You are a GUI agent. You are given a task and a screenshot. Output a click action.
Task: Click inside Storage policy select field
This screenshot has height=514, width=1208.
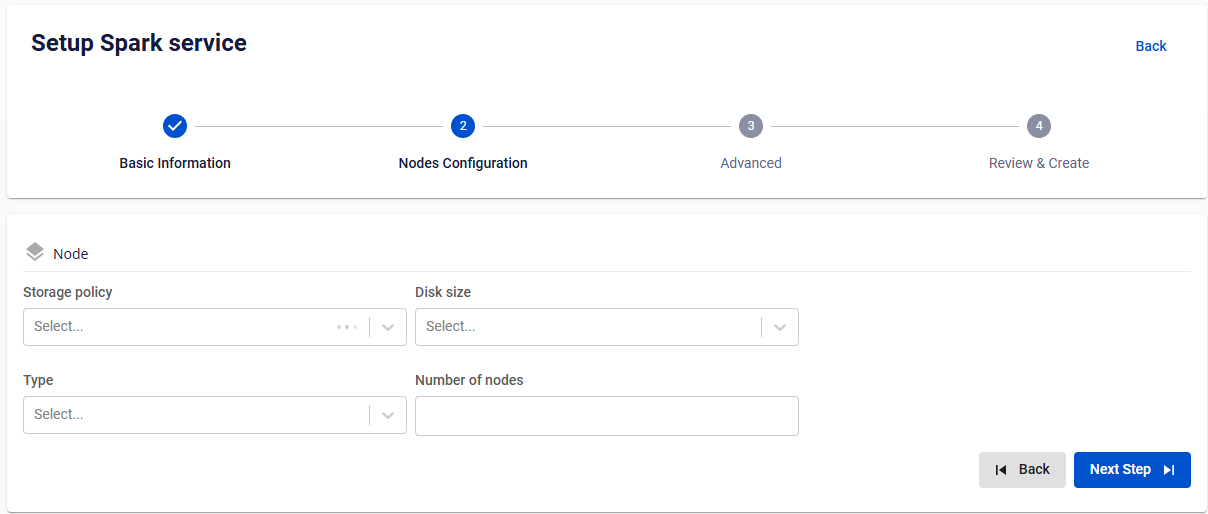point(215,327)
